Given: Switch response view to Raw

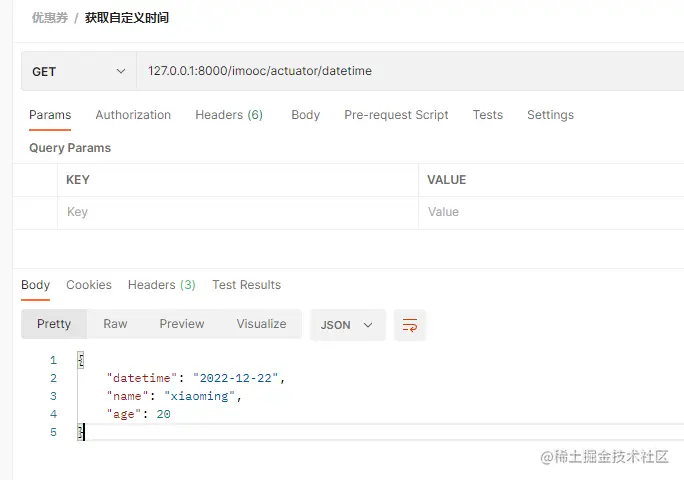Looking at the screenshot, I should (x=115, y=324).
